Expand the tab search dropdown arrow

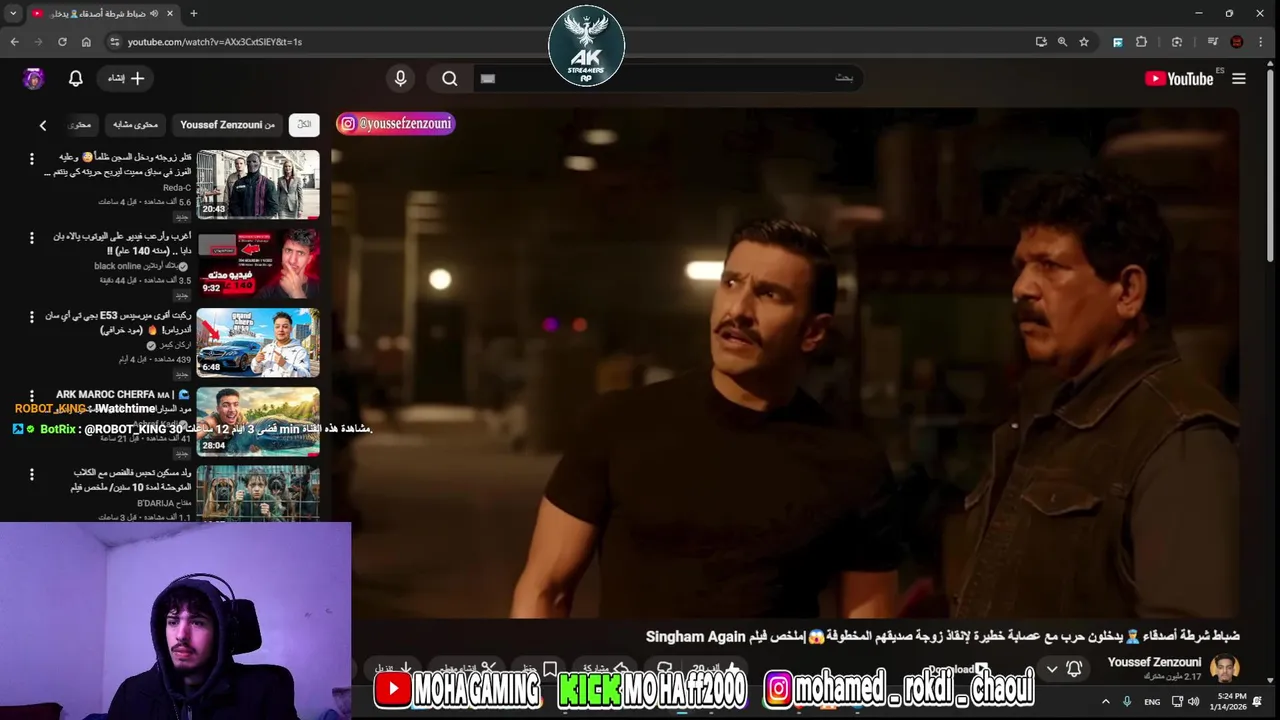[13, 14]
